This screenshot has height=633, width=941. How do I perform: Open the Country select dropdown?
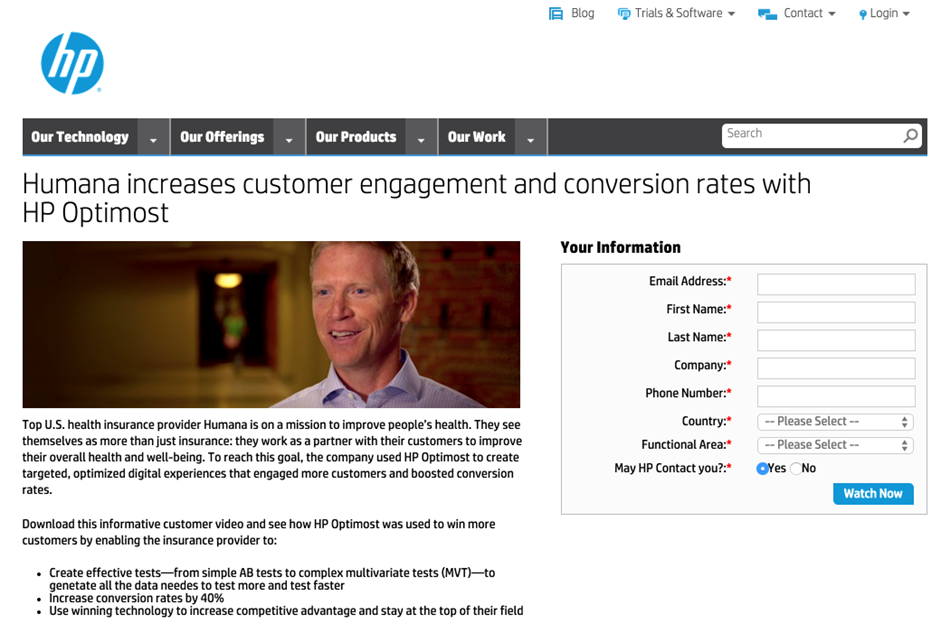click(x=835, y=422)
